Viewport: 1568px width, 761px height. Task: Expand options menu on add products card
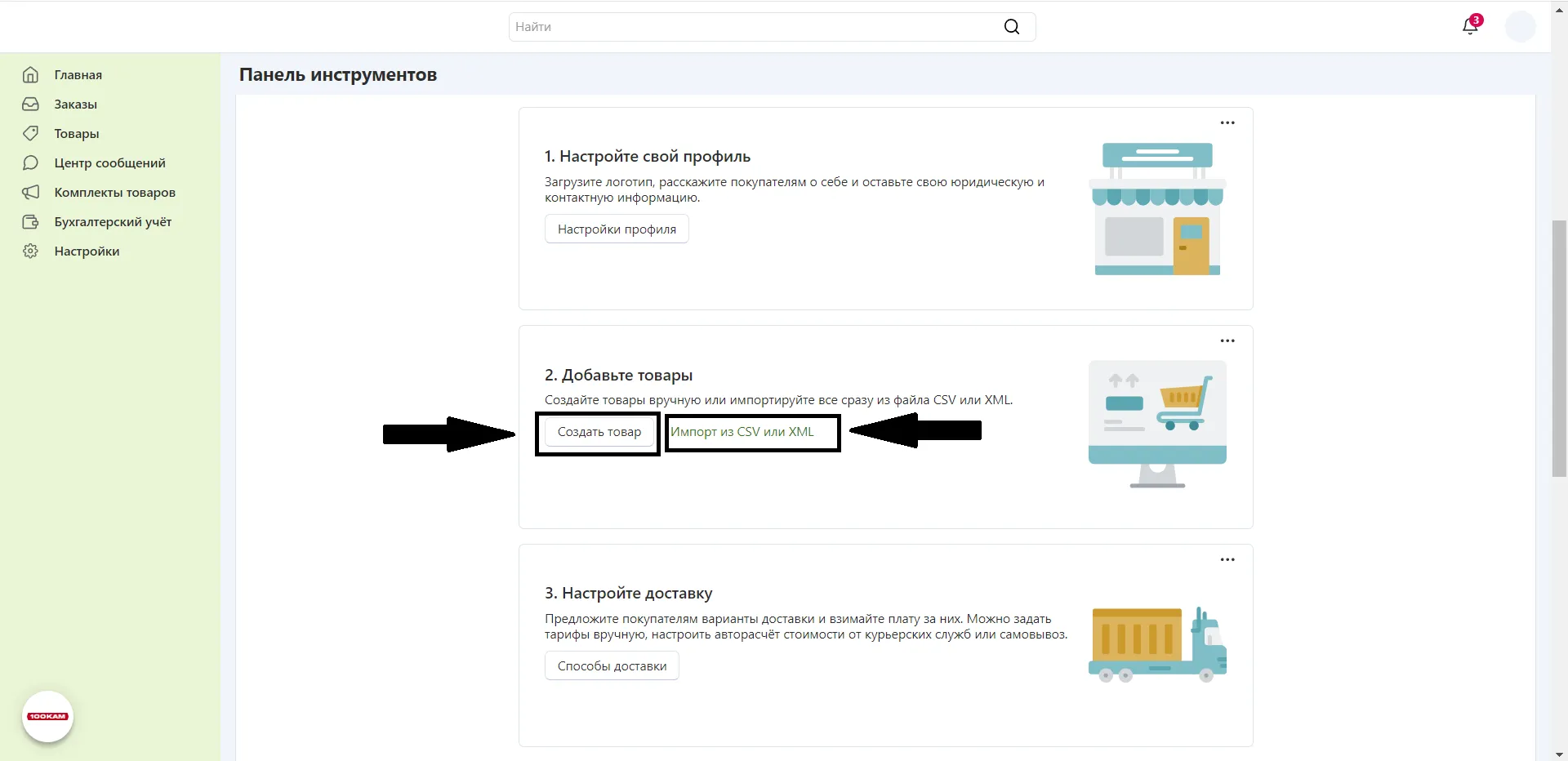(1227, 341)
